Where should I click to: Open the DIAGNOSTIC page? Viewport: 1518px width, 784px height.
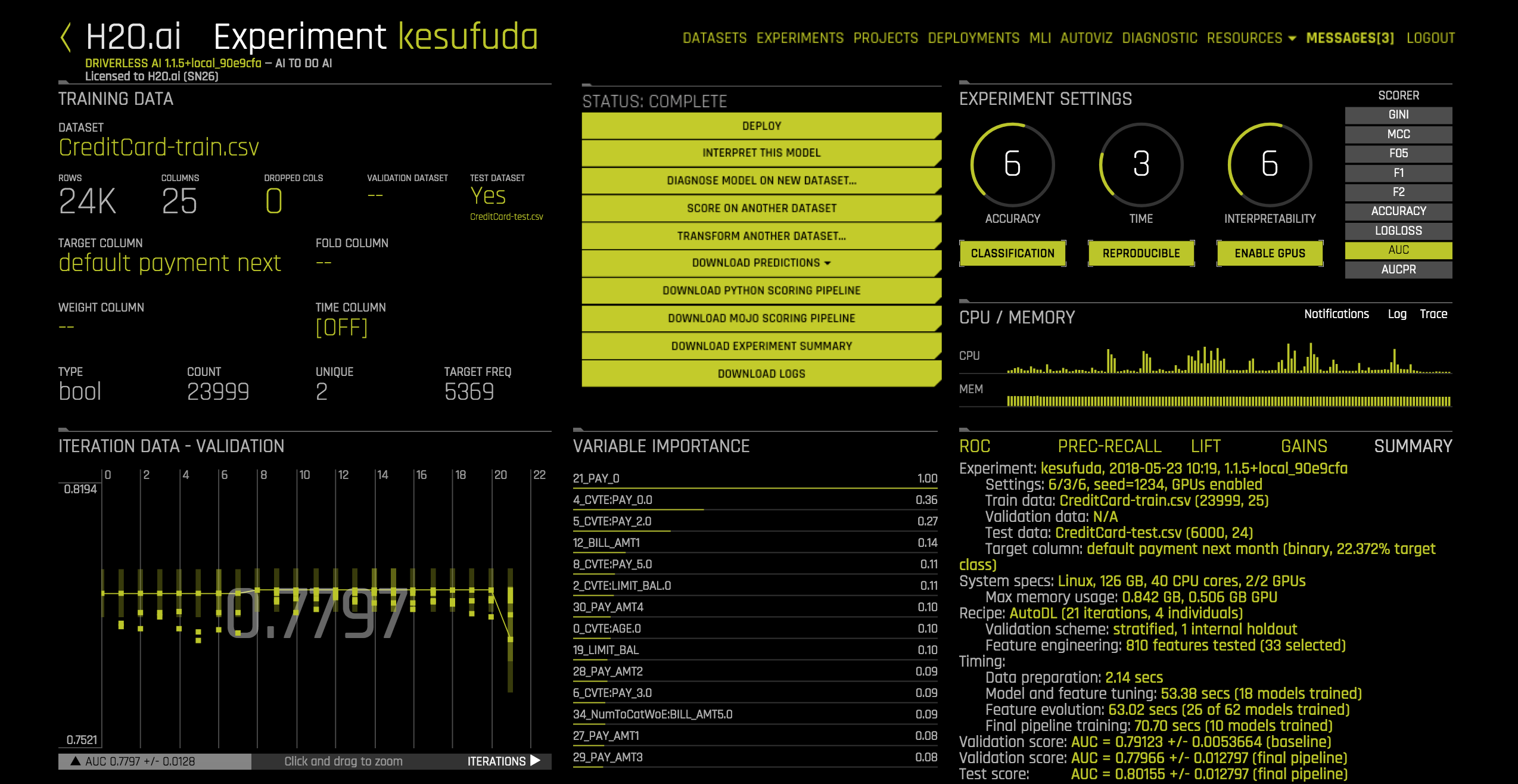(x=1159, y=38)
